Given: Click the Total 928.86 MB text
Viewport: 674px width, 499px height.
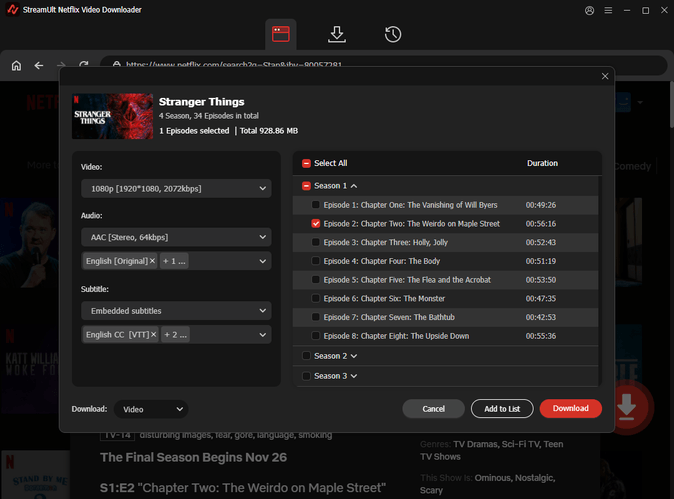Looking at the screenshot, I should point(269,131).
